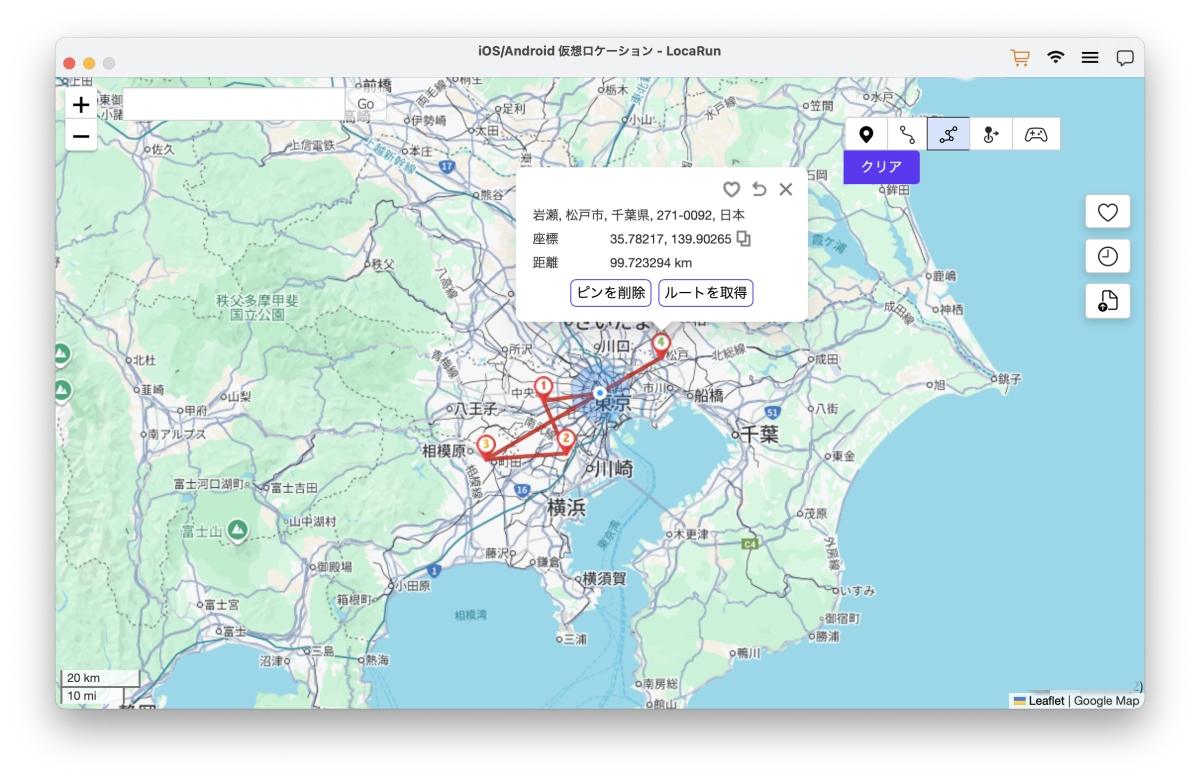Click the 八王子 label on the map

[476, 409]
